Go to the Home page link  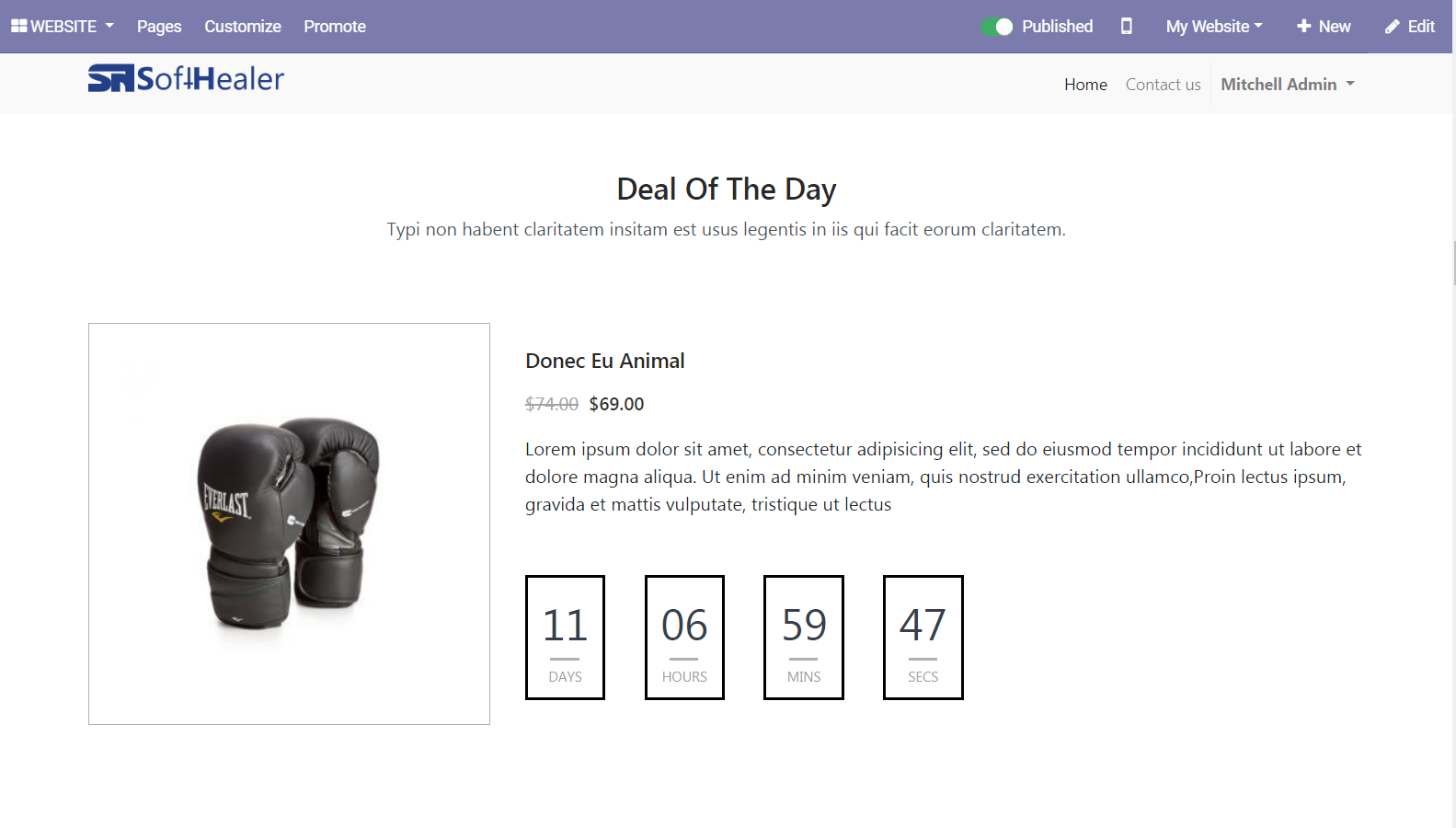coord(1085,85)
